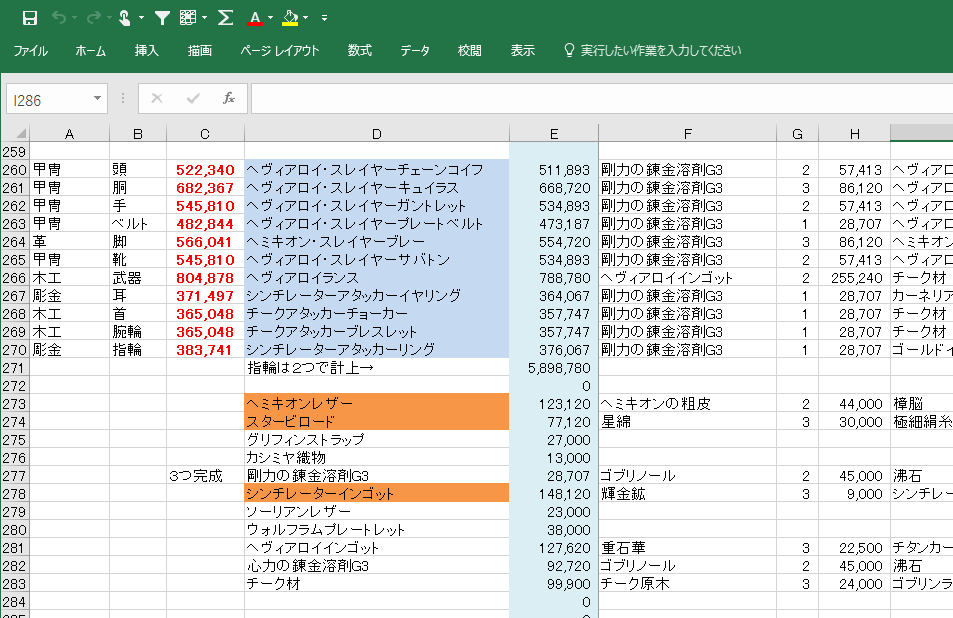Click inside the formula bar
The width and height of the screenshot is (953, 618).
tap(600, 98)
